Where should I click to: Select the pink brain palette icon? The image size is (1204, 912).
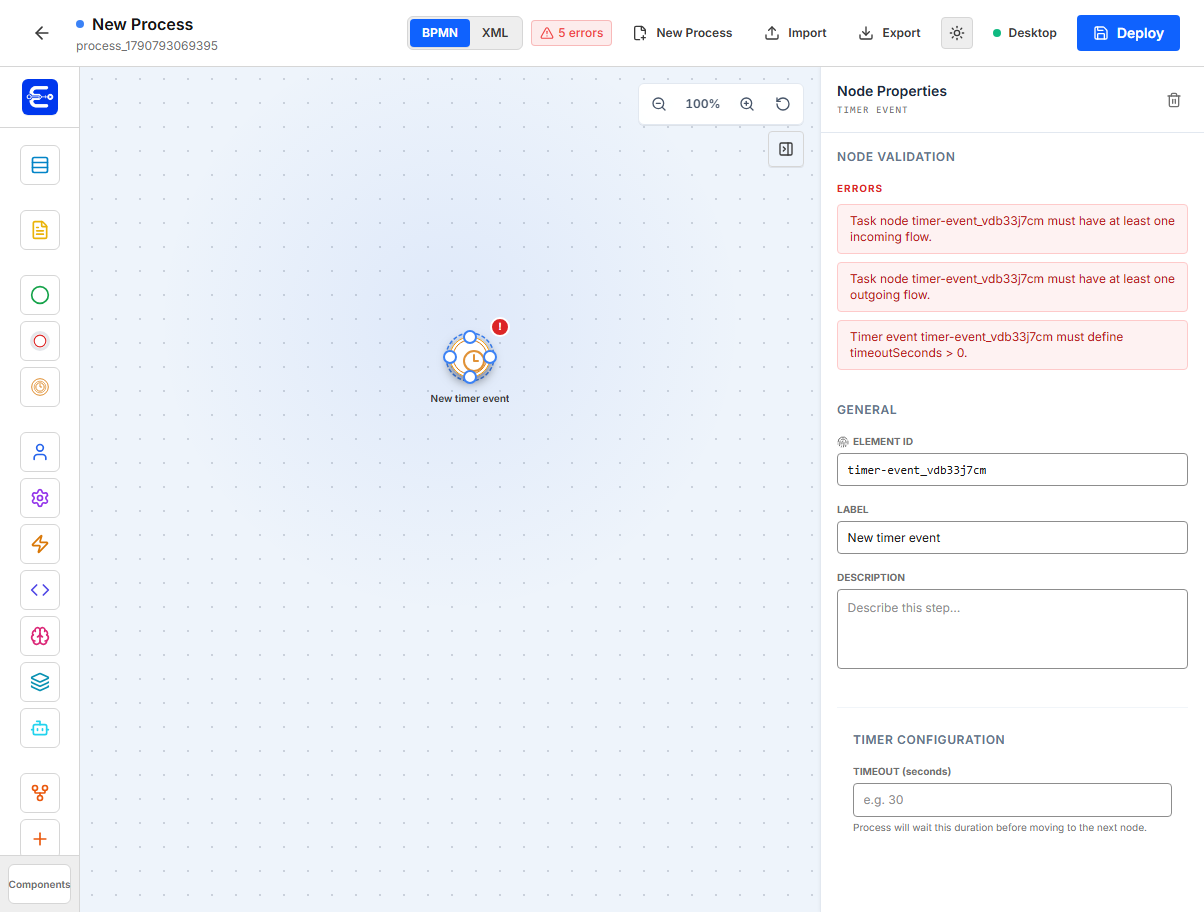(x=40, y=636)
